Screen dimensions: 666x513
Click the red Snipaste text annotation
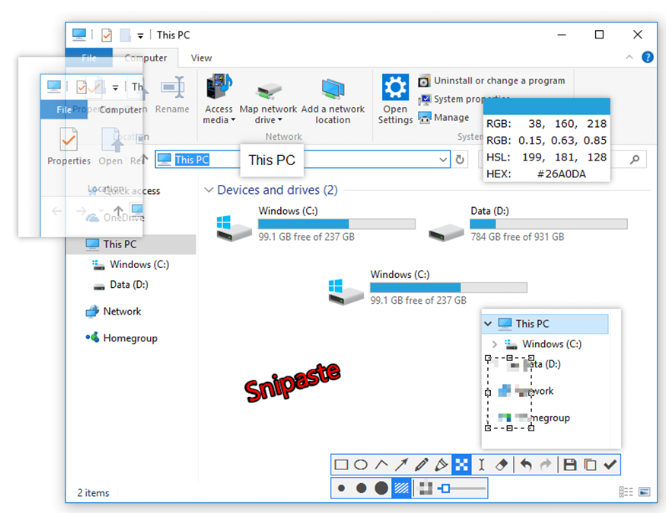(292, 382)
